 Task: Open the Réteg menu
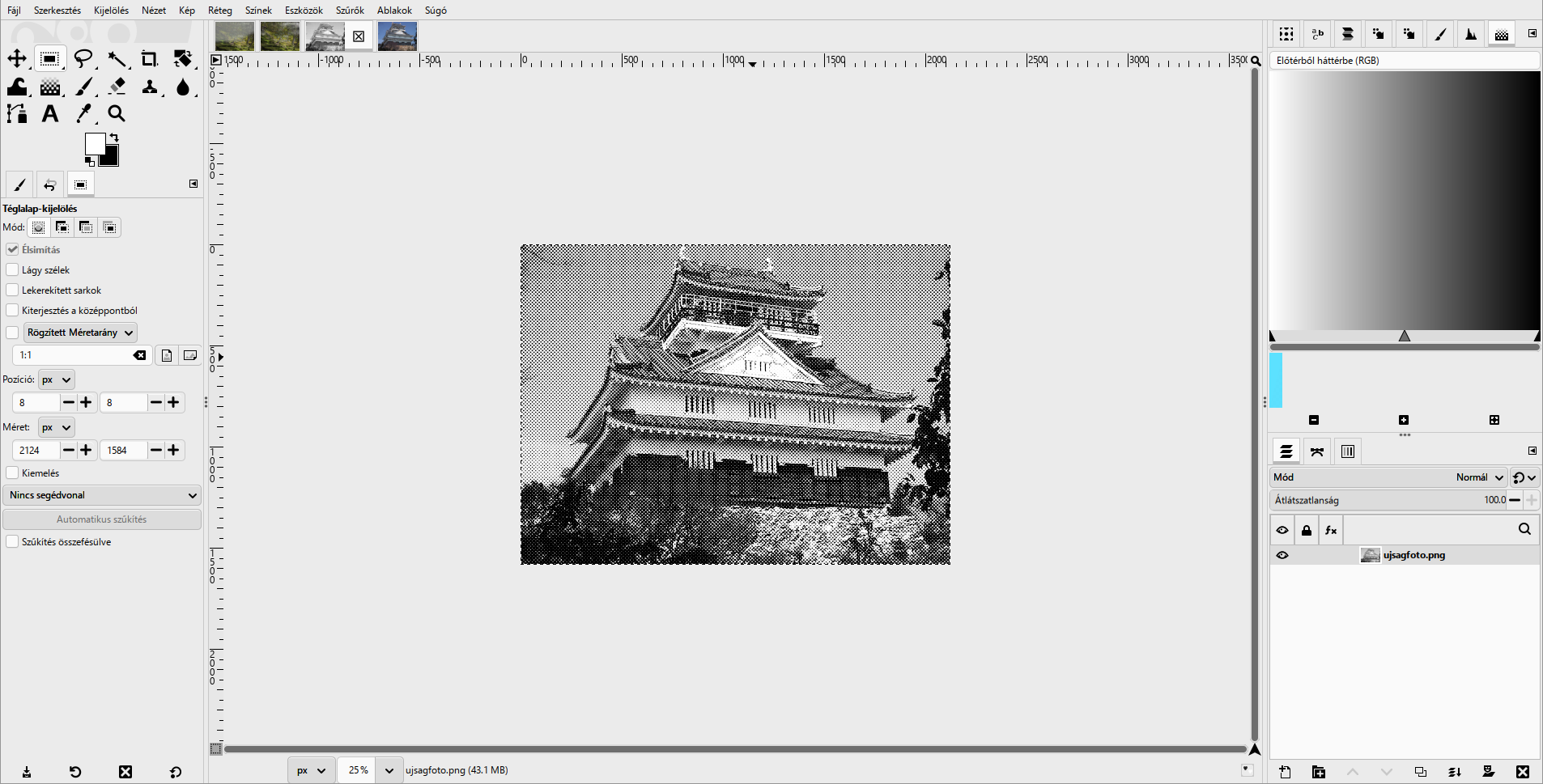(x=220, y=11)
